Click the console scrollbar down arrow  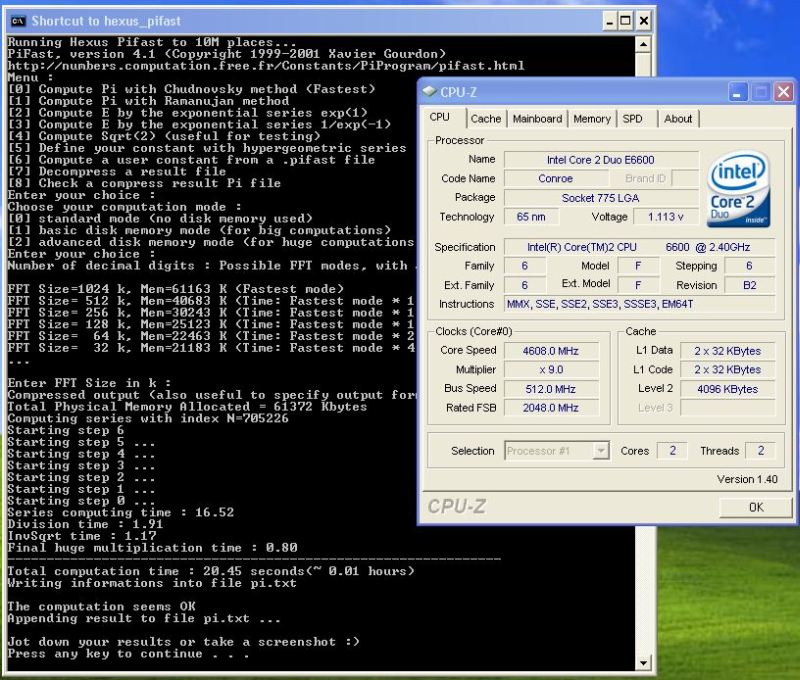coord(643,663)
